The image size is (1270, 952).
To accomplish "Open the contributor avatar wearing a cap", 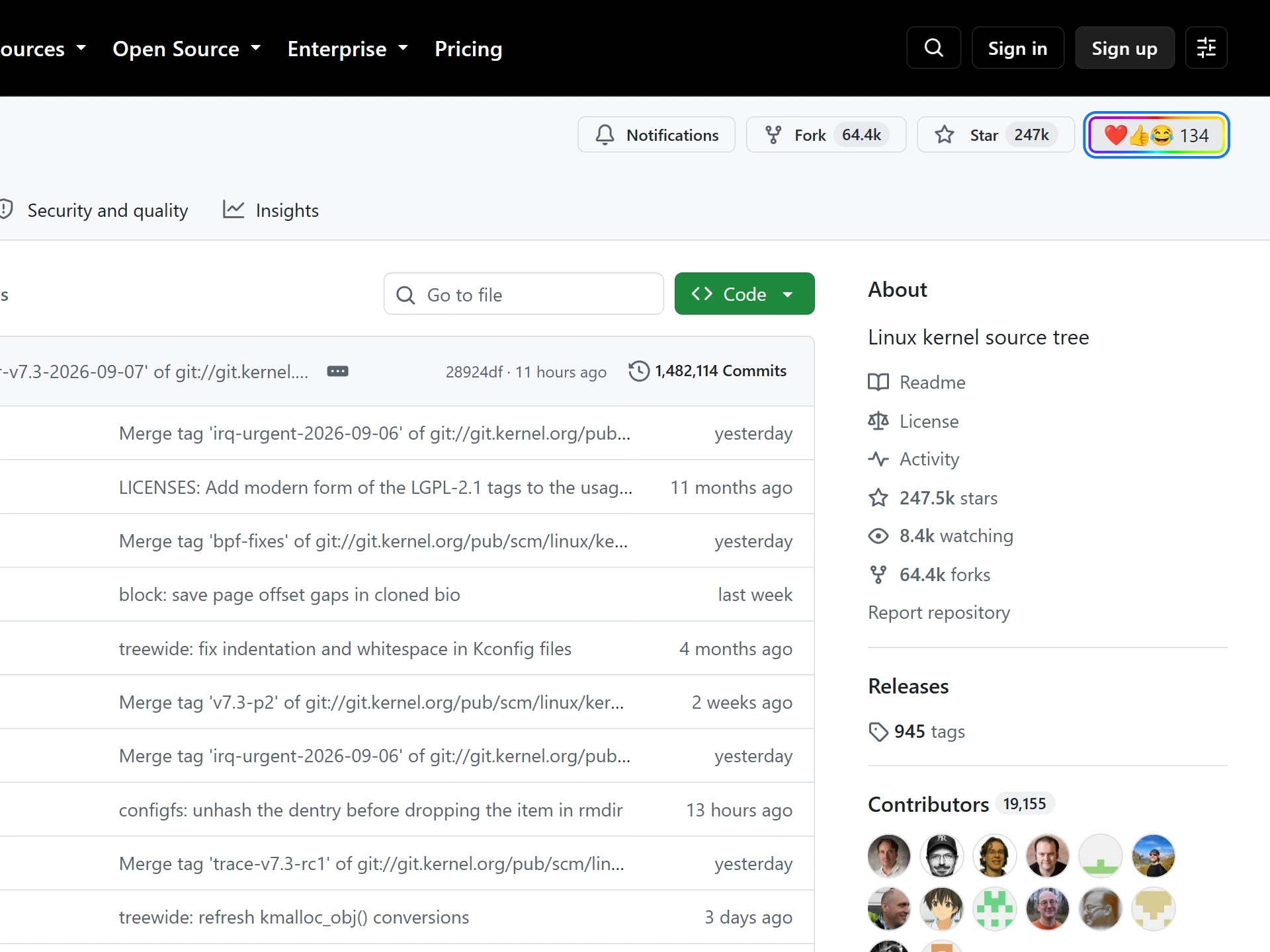I will 941,855.
